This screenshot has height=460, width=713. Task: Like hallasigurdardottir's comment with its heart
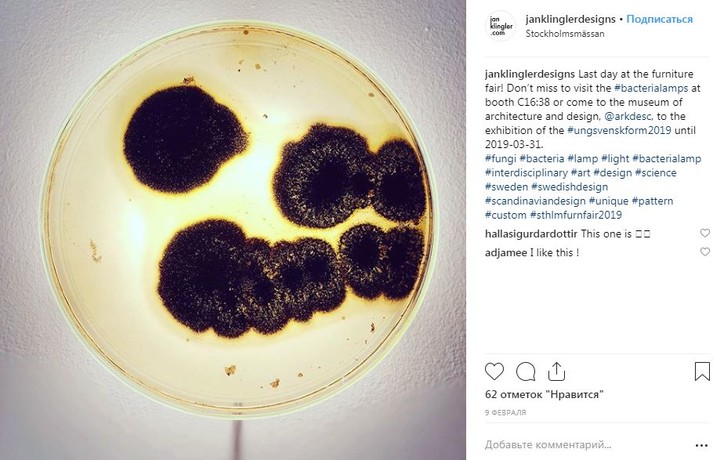(704, 233)
